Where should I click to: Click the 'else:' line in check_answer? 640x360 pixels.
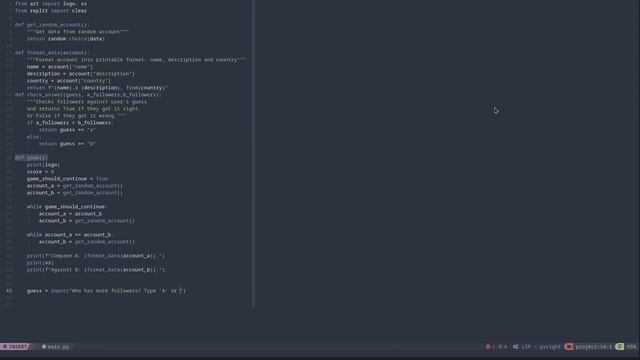click(34, 137)
